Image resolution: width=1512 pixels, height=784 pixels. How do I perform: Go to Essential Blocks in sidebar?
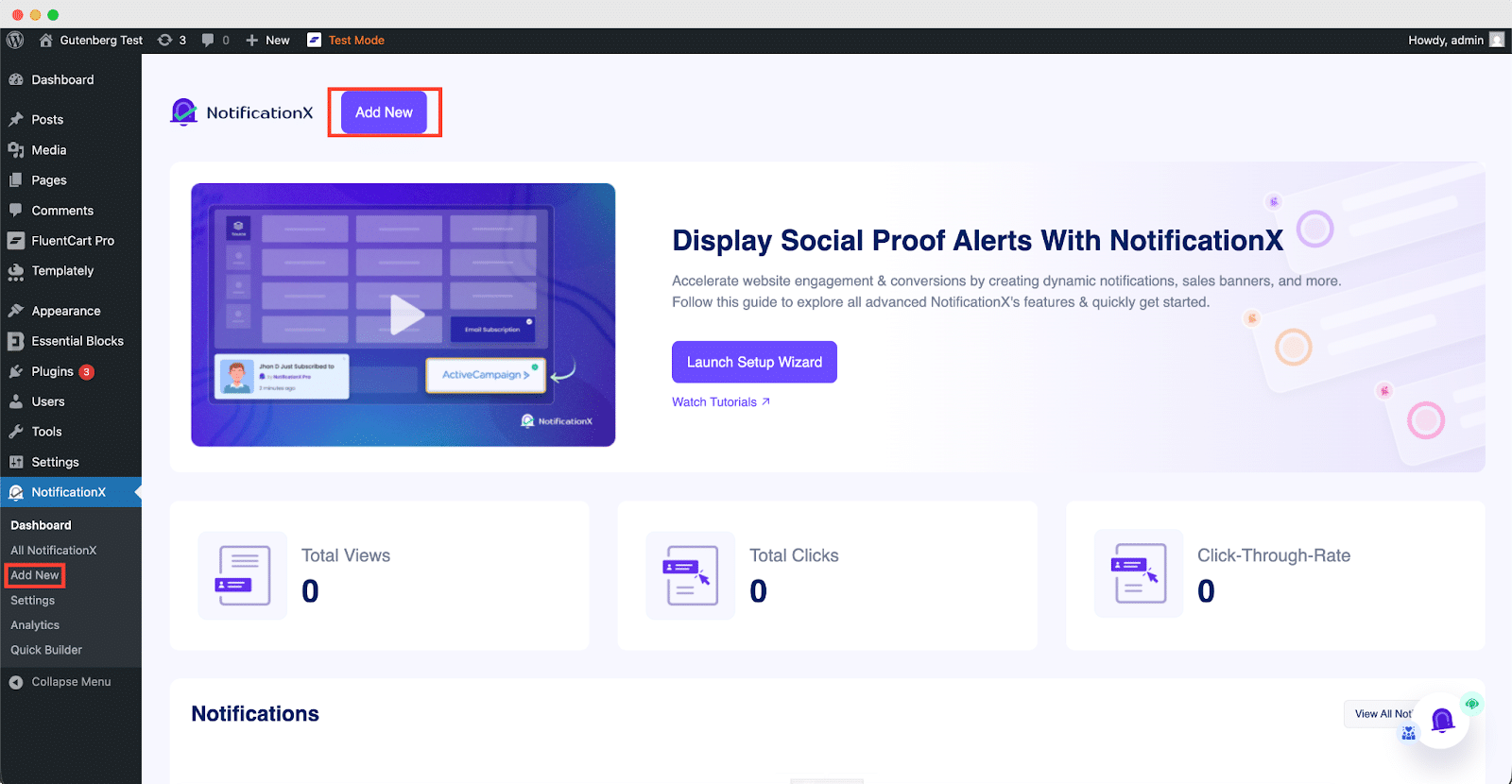coord(77,341)
